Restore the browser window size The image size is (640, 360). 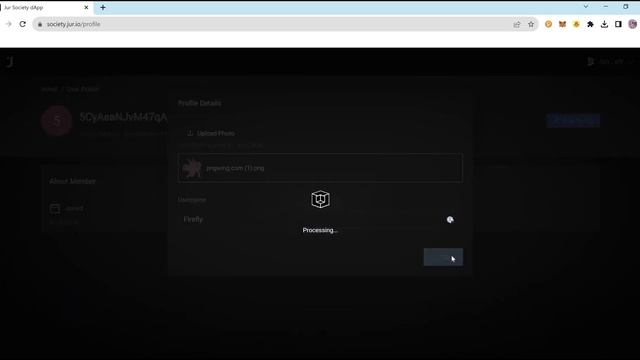click(x=626, y=7)
